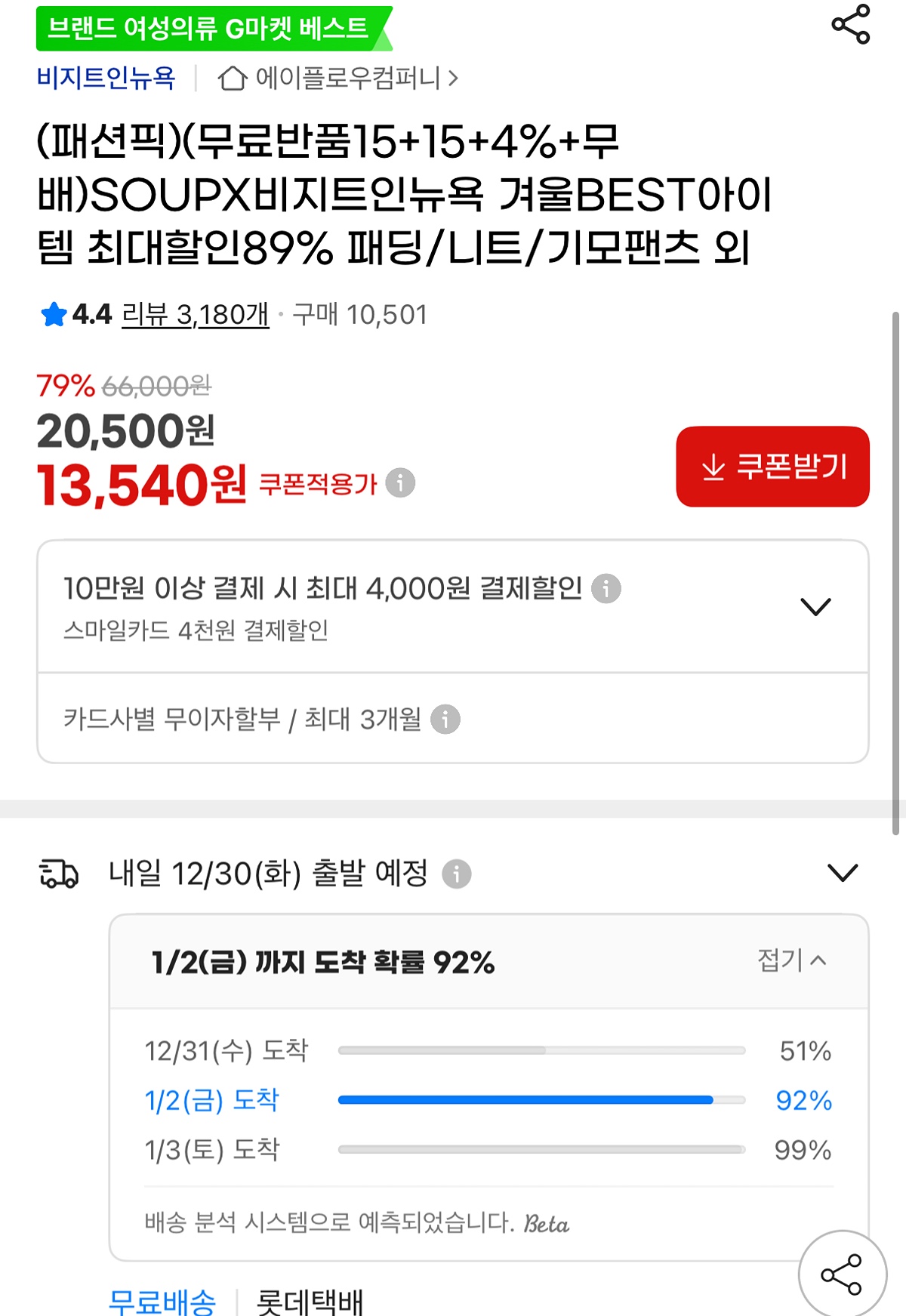The width and height of the screenshot is (906, 1316).
Task: Tap the delivery truck icon
Action: click(59, 874)
